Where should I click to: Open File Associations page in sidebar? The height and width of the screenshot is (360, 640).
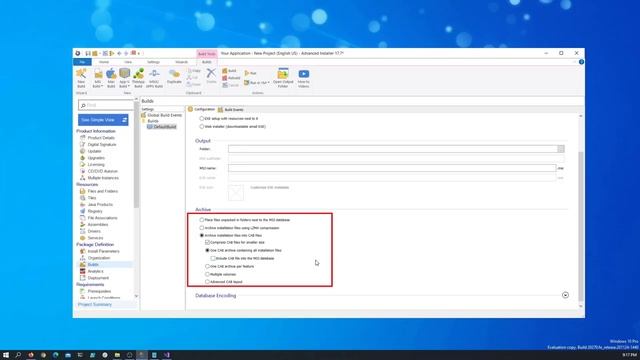tap(102, 218)
